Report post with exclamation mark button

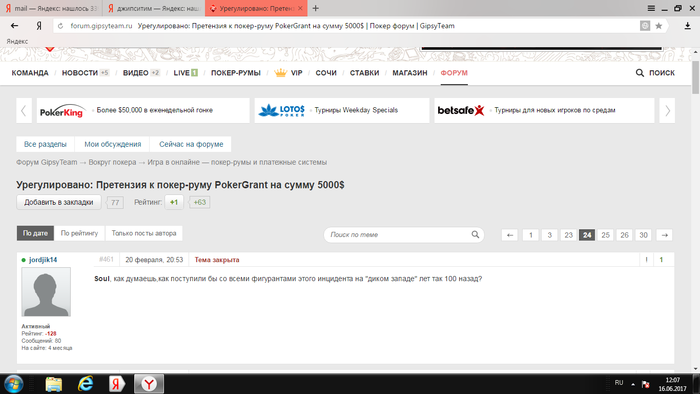pyautogui.click(x=646, y=260)
